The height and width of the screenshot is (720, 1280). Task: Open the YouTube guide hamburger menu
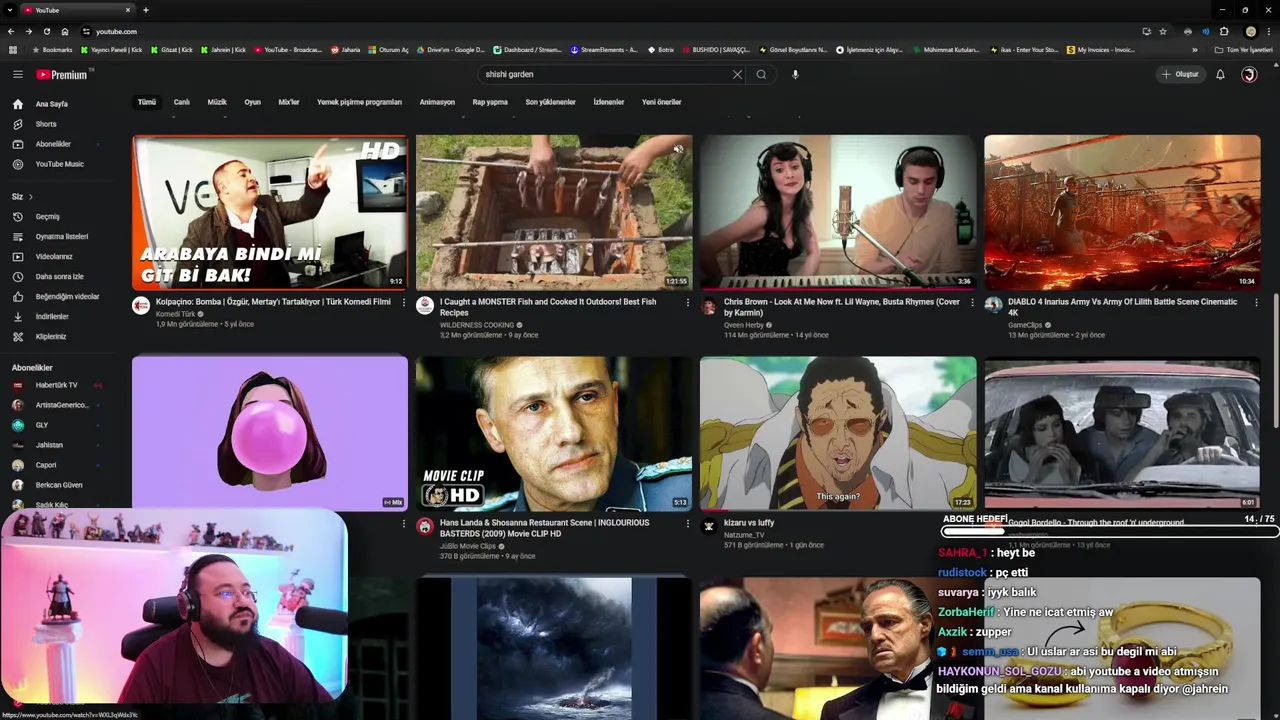17,74
